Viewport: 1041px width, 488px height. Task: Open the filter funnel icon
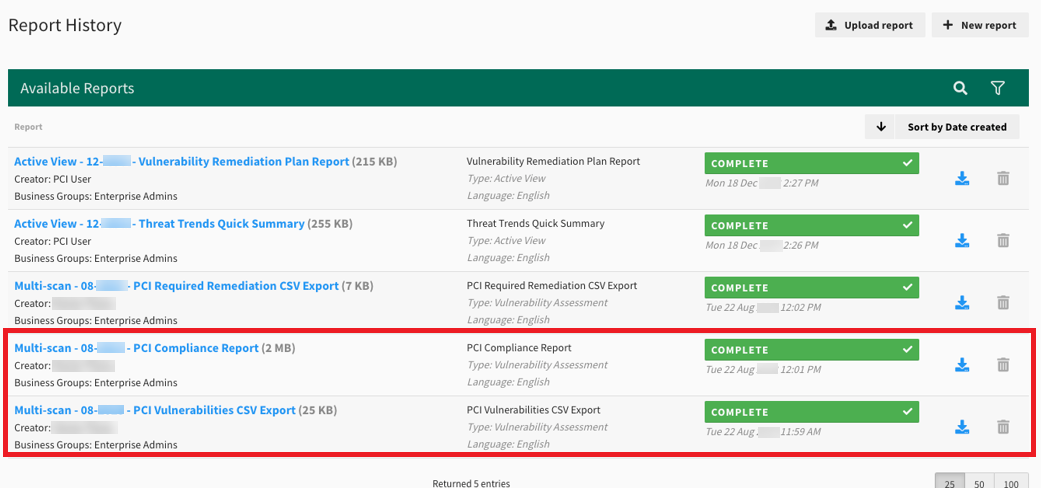(x=997, y=88)
